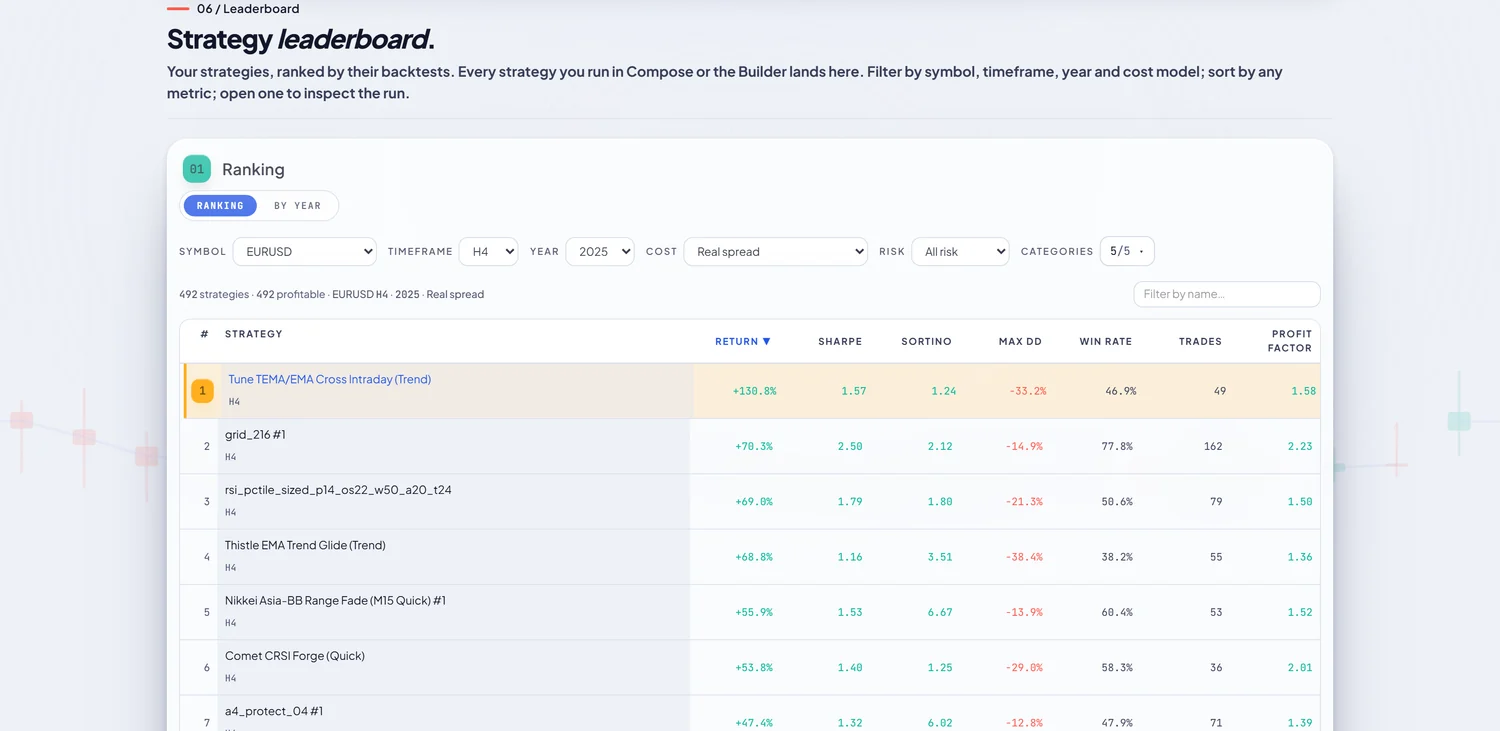Click the +70.3% return value
1500x731 pixels.
[754, 446]
